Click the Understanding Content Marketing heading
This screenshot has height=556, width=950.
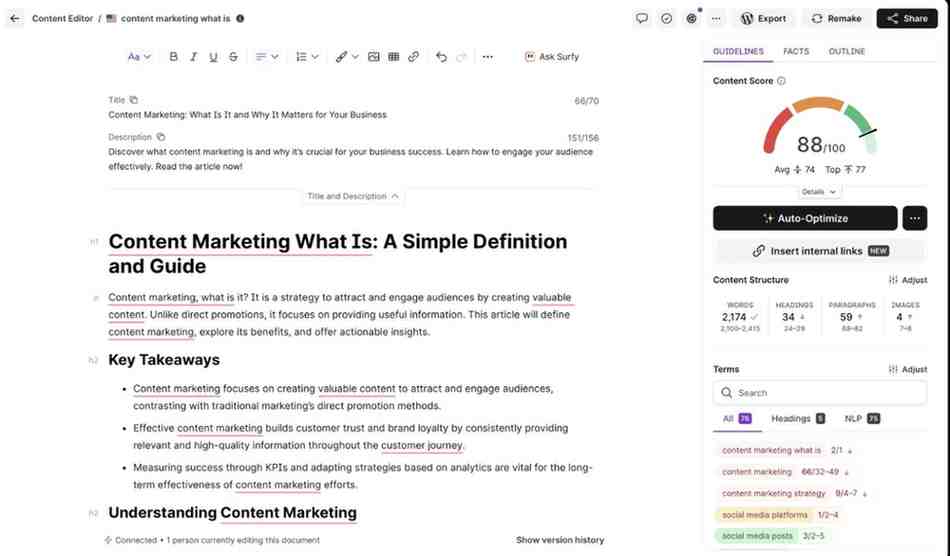(x=233, y=512)
